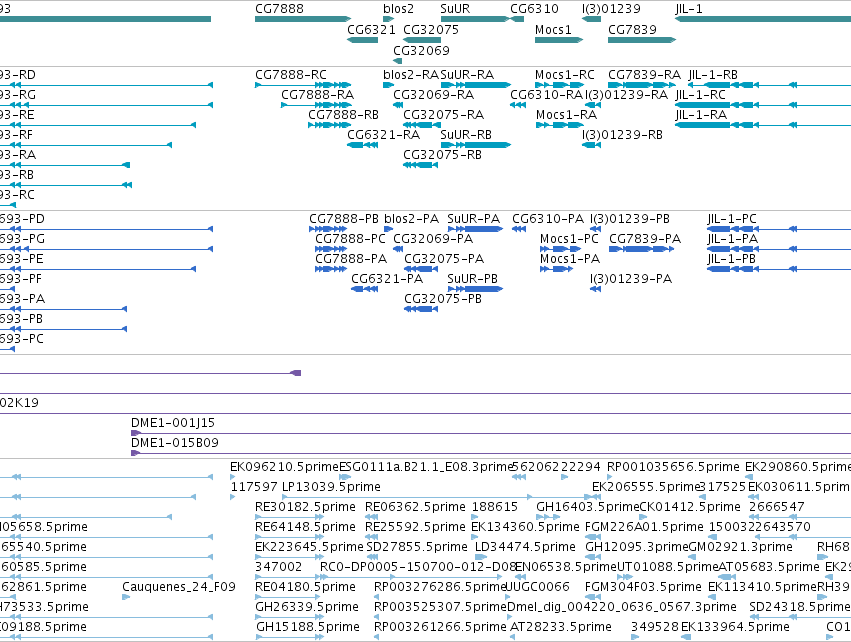Click transcript CG7888-RB
851x642 pixels.
click(x=344, y=115)
